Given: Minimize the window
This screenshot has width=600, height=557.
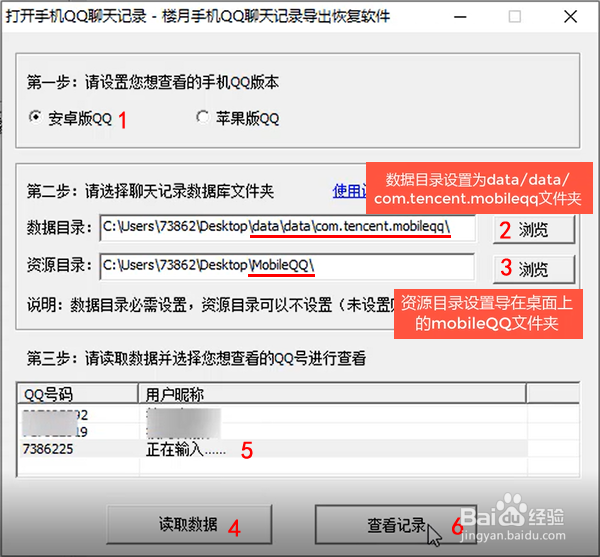Looking at the screenshot, I should tap(460, 17).
